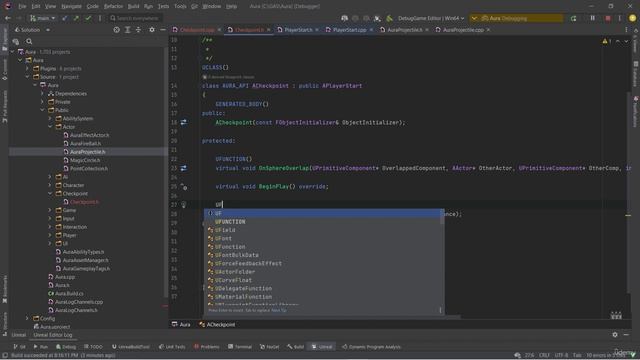This screenshot has height=360, width=640.
Task: Open the Dynamic Program Analysis tool window
Action: click(371, 347)
